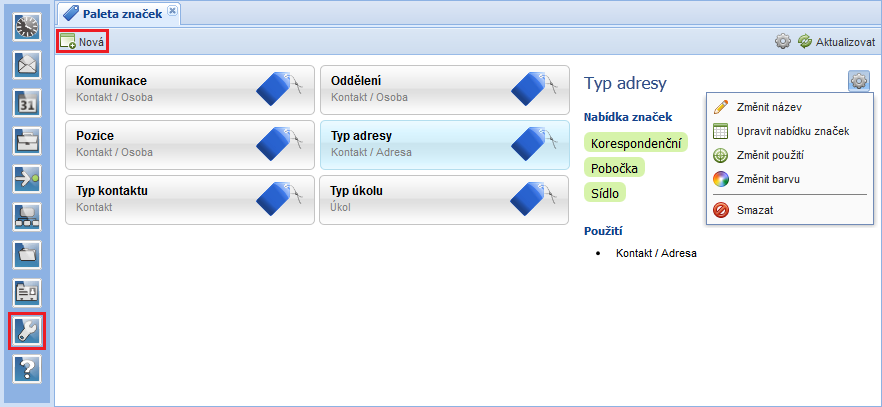
Task: Open the calendar sidebar icon
Action: (26, 102)
